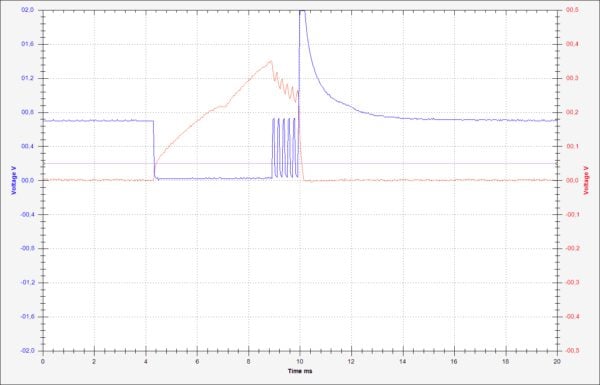This screenshot has width=600, height=385.
Task: Click the 00,5 top red axis value
Action: pos(572,10)
